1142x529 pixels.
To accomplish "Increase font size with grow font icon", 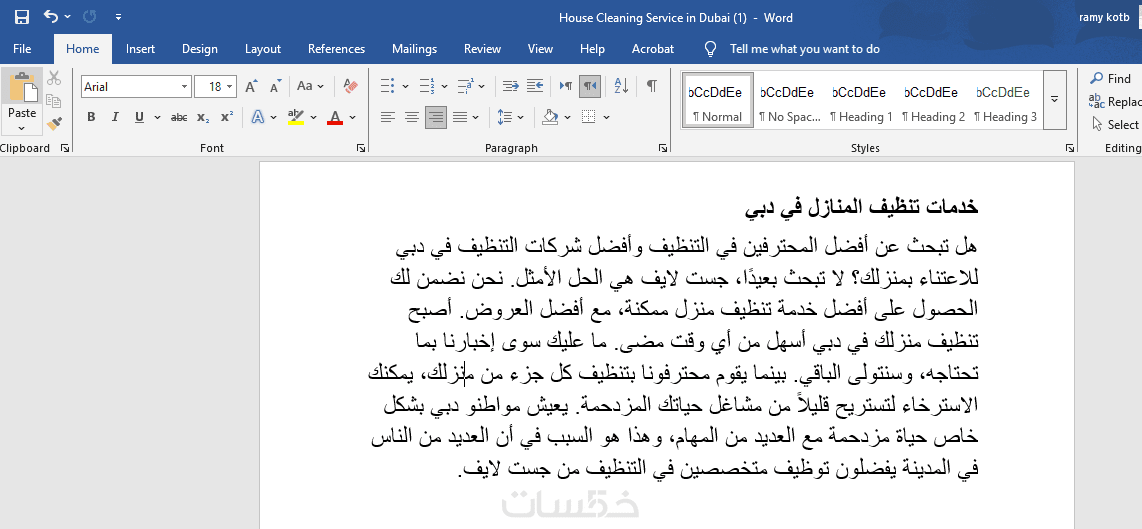I will coord(251,87).
